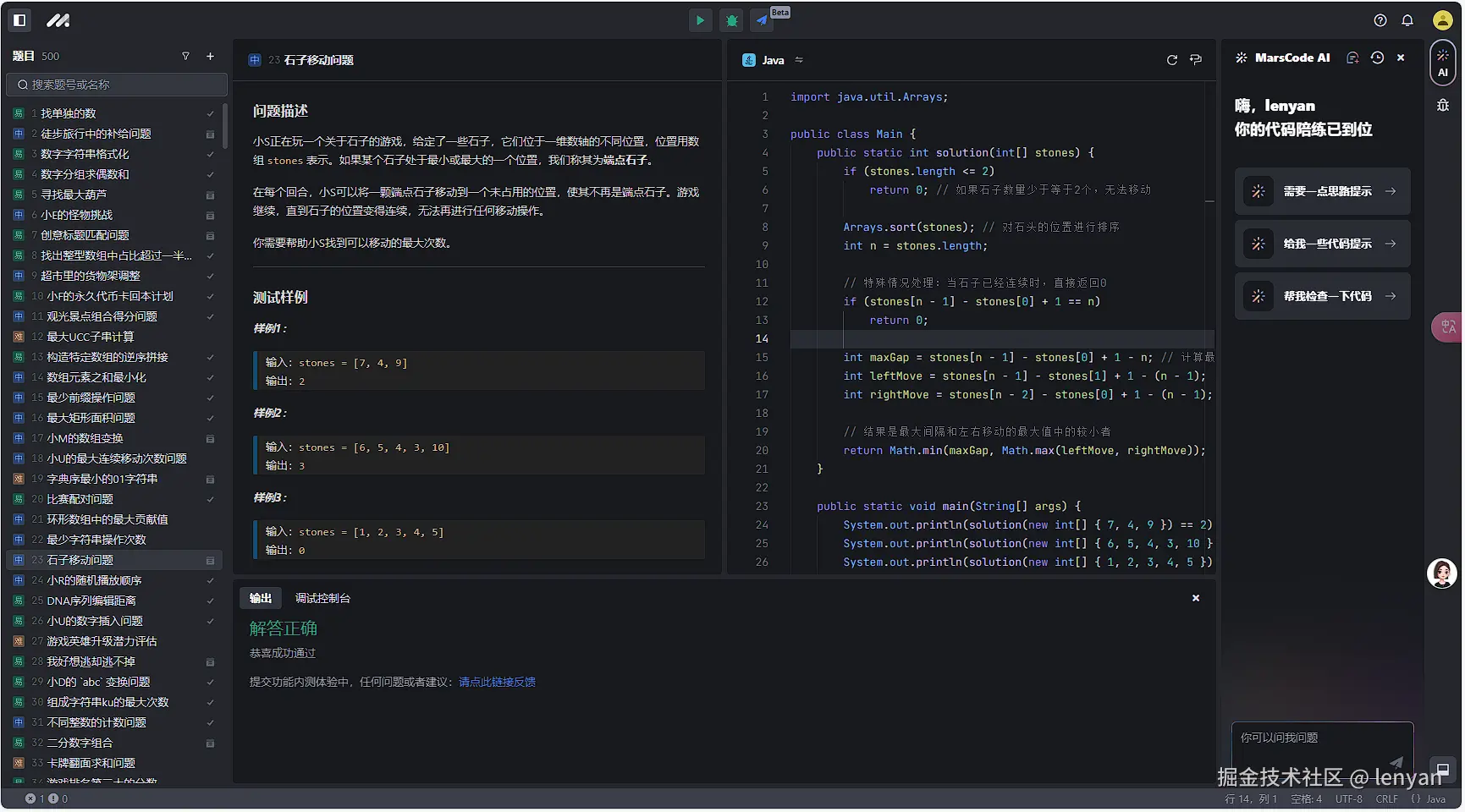Run the code with the green play button
This screenshot has width=1465, height=812.
pyautogui.click(x=700, y=20)
